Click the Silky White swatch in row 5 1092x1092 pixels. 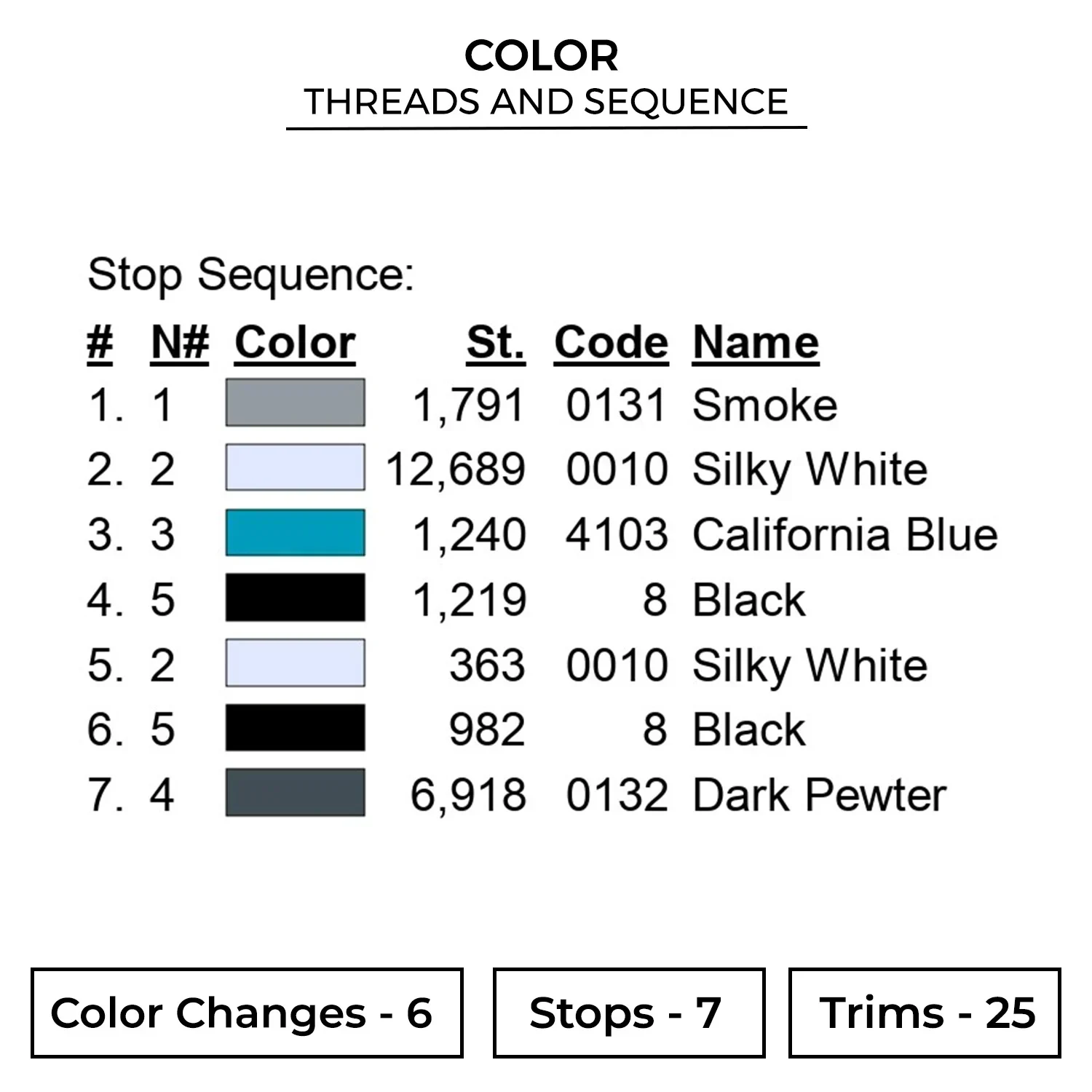[x=295, y=663]
